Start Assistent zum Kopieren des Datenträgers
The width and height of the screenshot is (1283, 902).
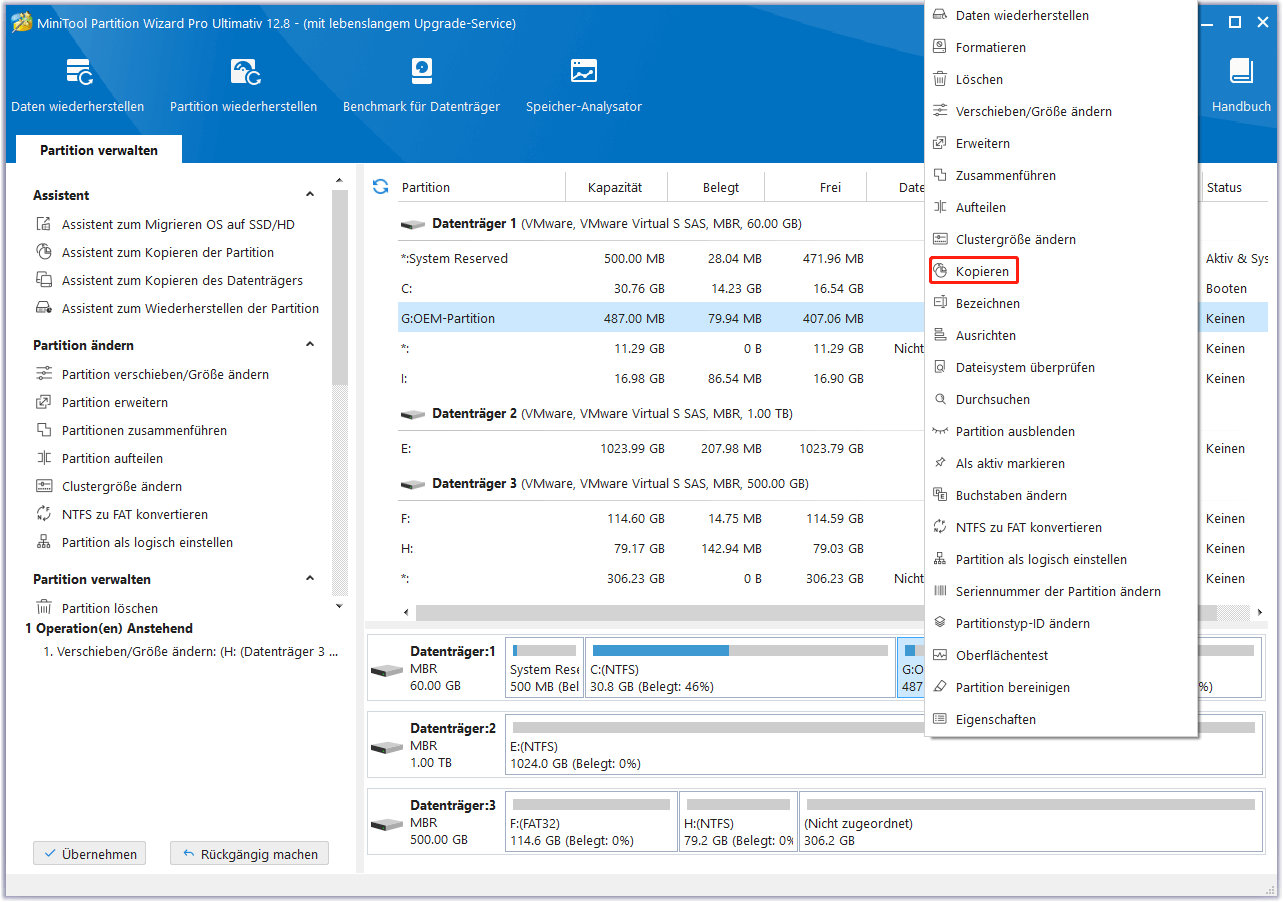182,281
